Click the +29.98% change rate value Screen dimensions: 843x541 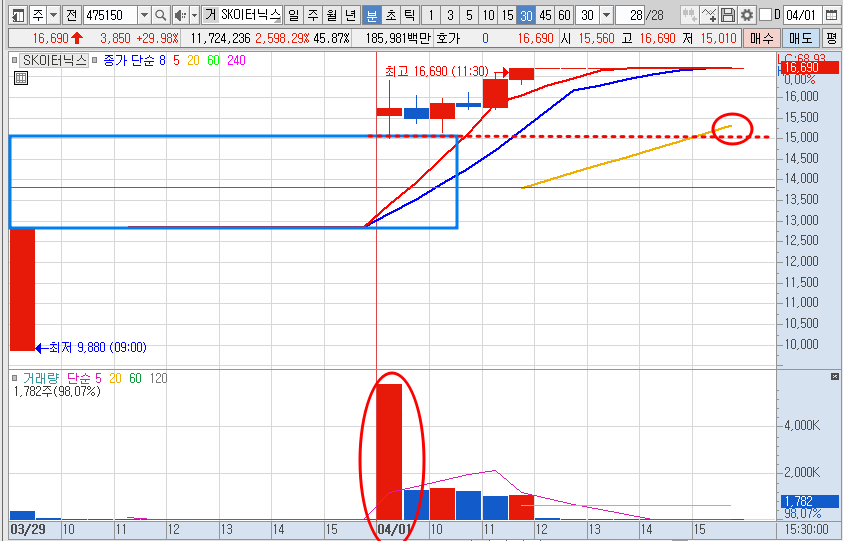coord(158,38)
